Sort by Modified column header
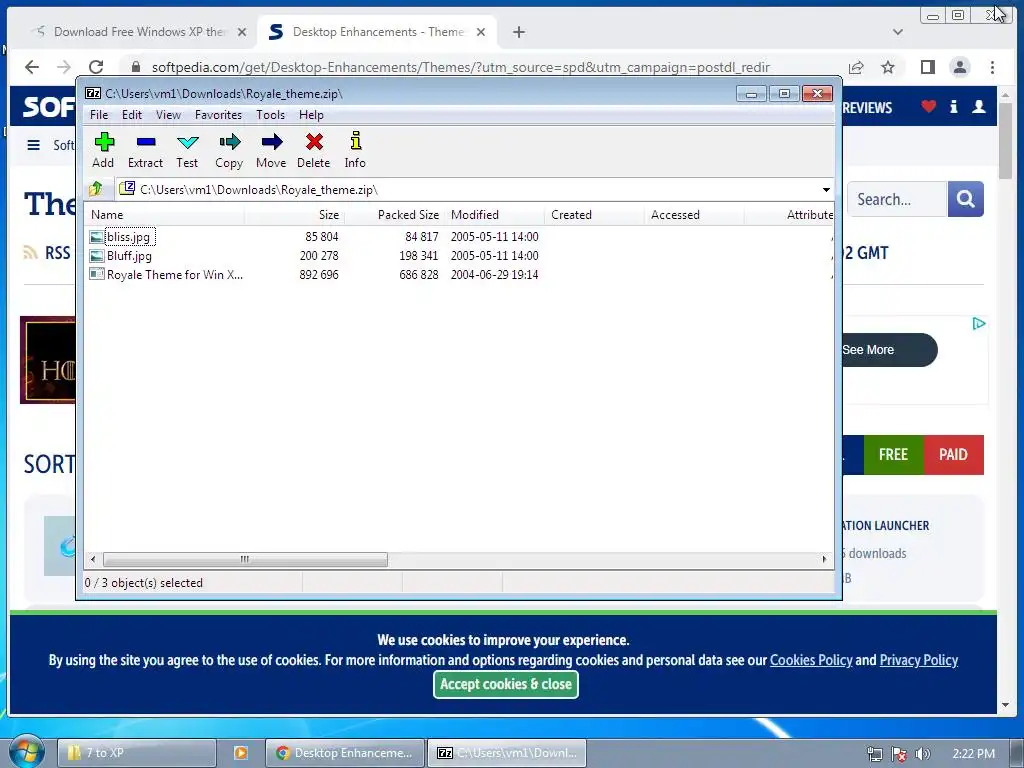Viewport: 1024px width, 768px height. coord(494,215)
